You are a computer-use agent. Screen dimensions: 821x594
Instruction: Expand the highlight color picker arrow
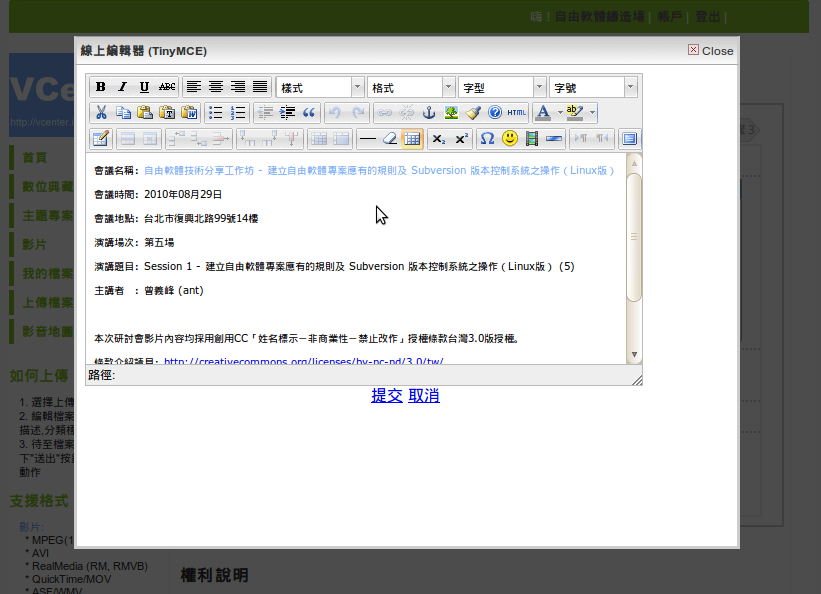point(592,113)
